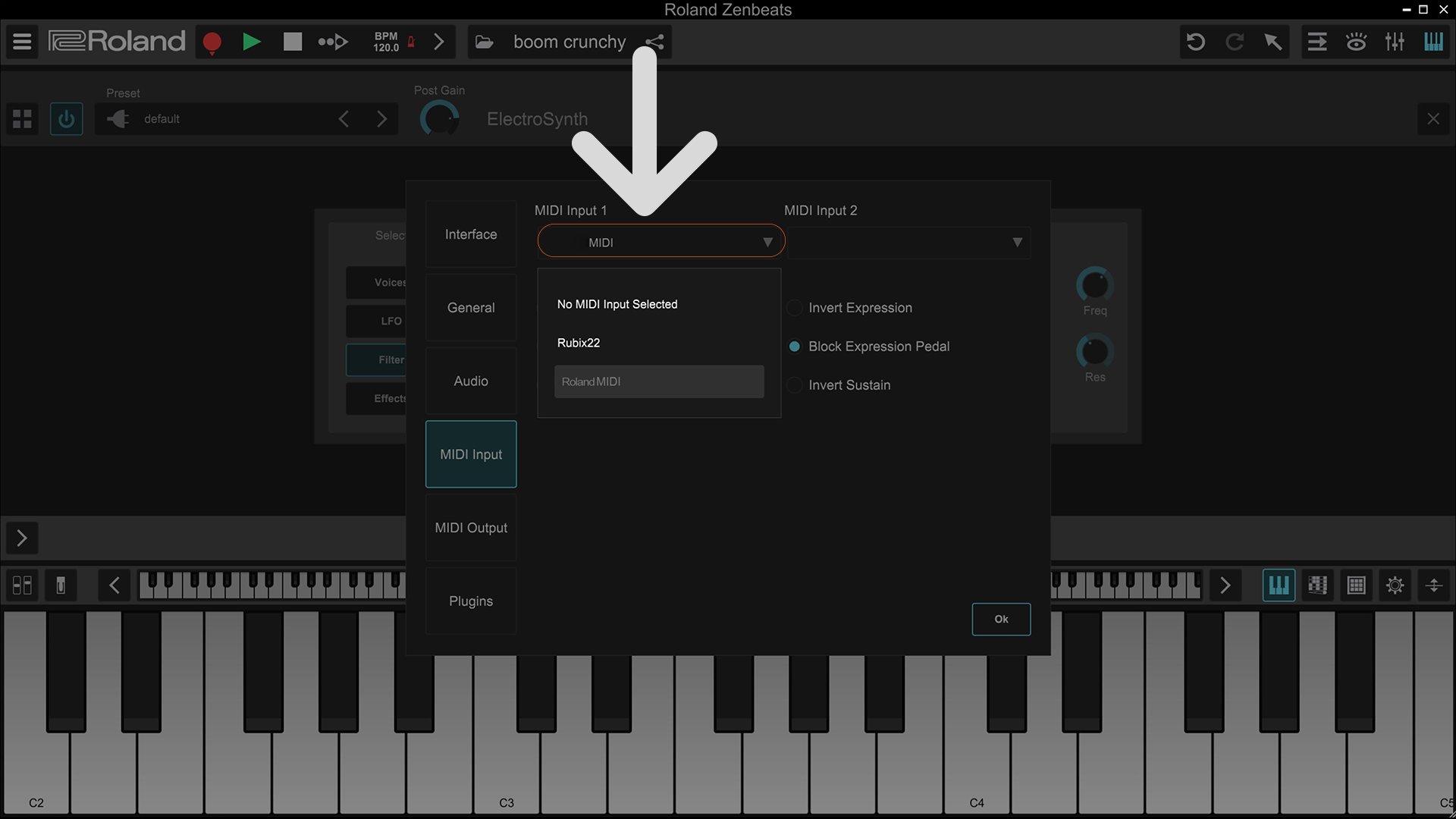Open the LFO section button

(x=376, y=321)
